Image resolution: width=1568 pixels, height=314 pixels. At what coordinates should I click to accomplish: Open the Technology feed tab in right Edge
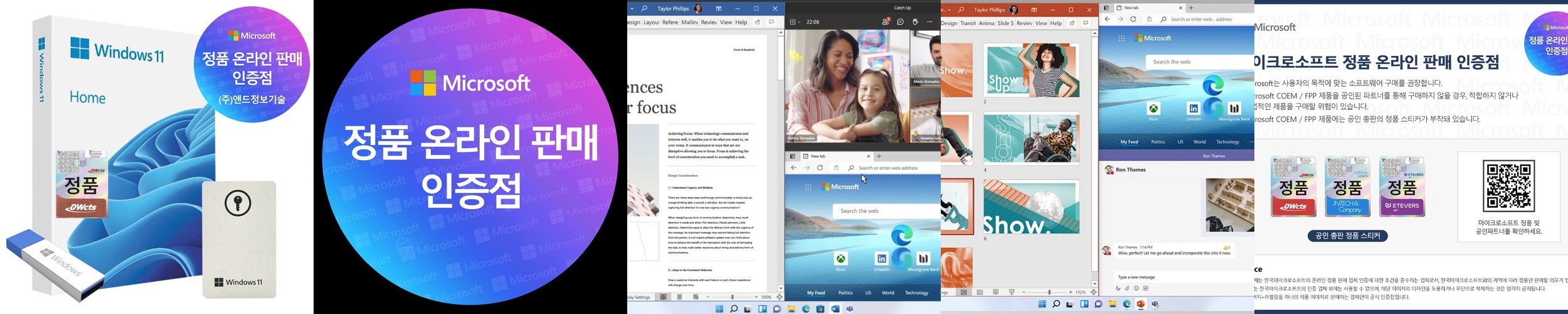pyautogui.click(x=1227, y=142)
